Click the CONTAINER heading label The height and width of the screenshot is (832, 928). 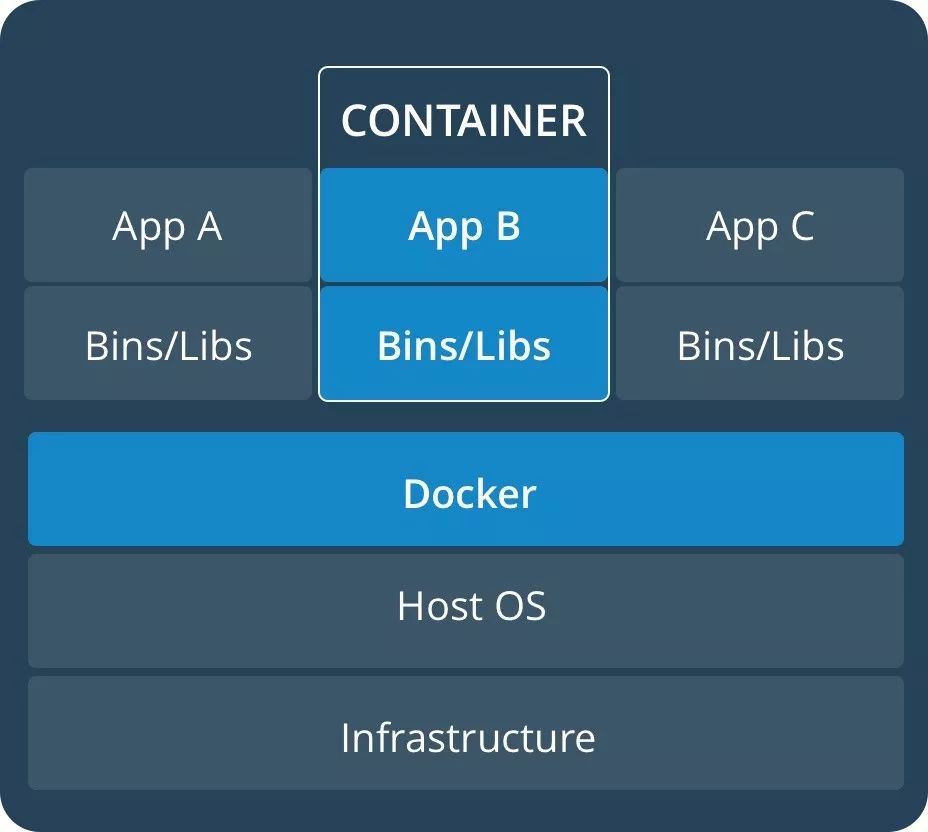tap(463, 121)
